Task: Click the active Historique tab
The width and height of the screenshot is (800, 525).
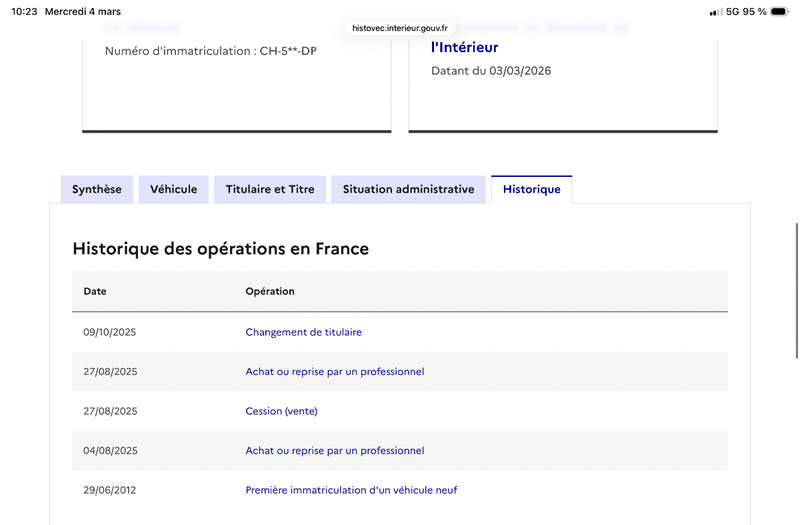Action: (x=531, y=189)
